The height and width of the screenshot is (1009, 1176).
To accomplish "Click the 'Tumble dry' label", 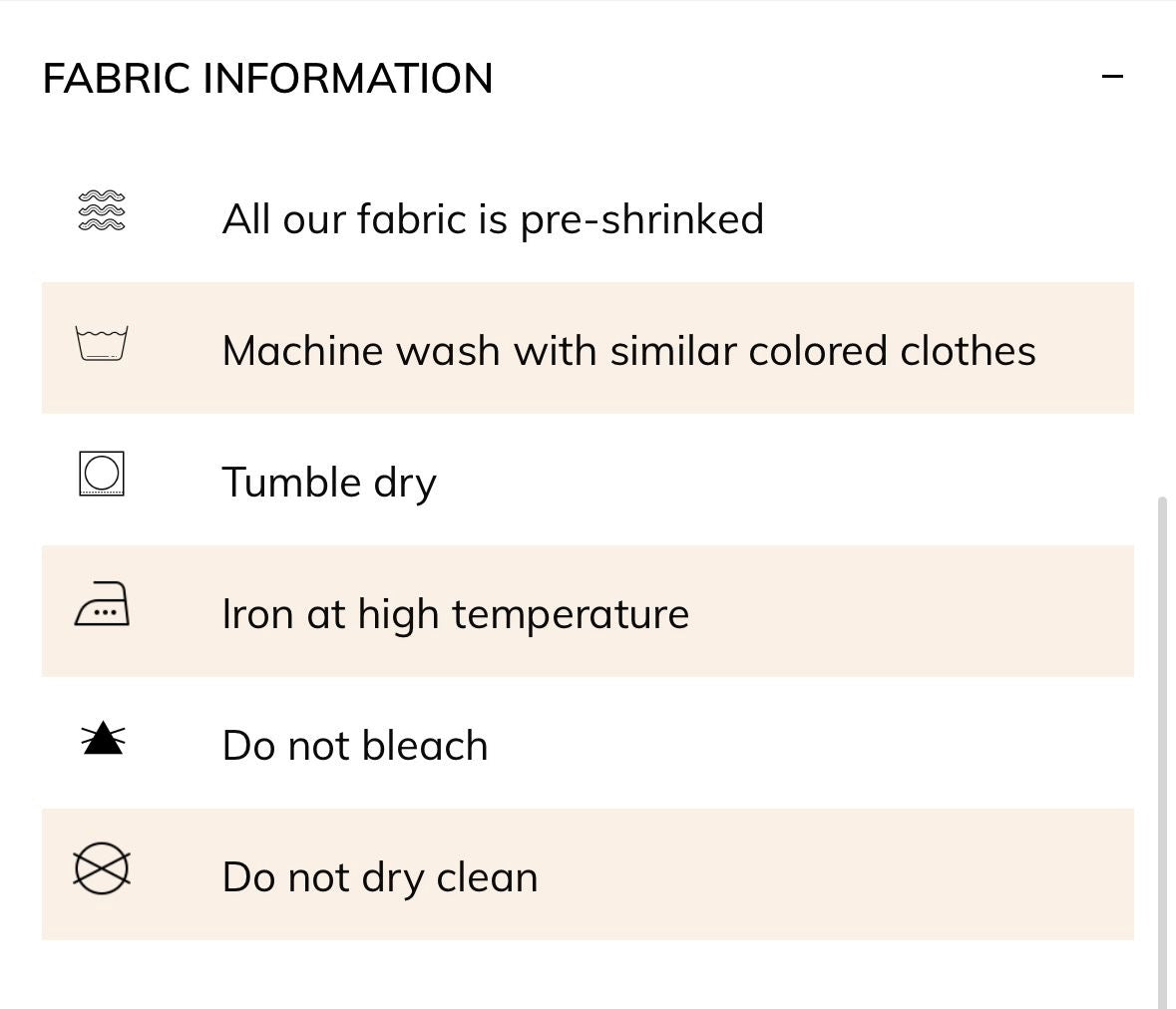I will [x=329, y=482].
